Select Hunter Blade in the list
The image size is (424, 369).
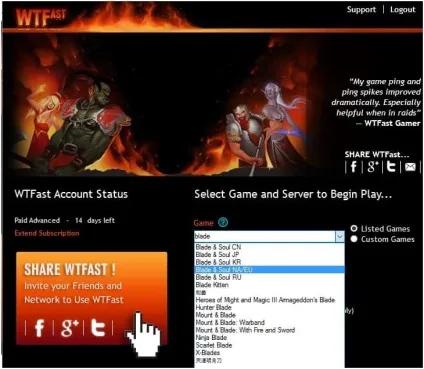[269, 307]
